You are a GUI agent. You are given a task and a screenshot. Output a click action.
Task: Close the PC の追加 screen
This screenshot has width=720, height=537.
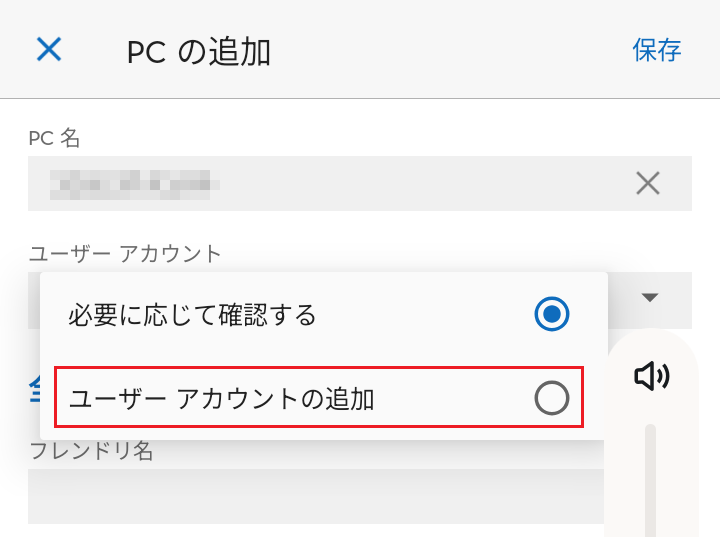(x=49, y=49)
